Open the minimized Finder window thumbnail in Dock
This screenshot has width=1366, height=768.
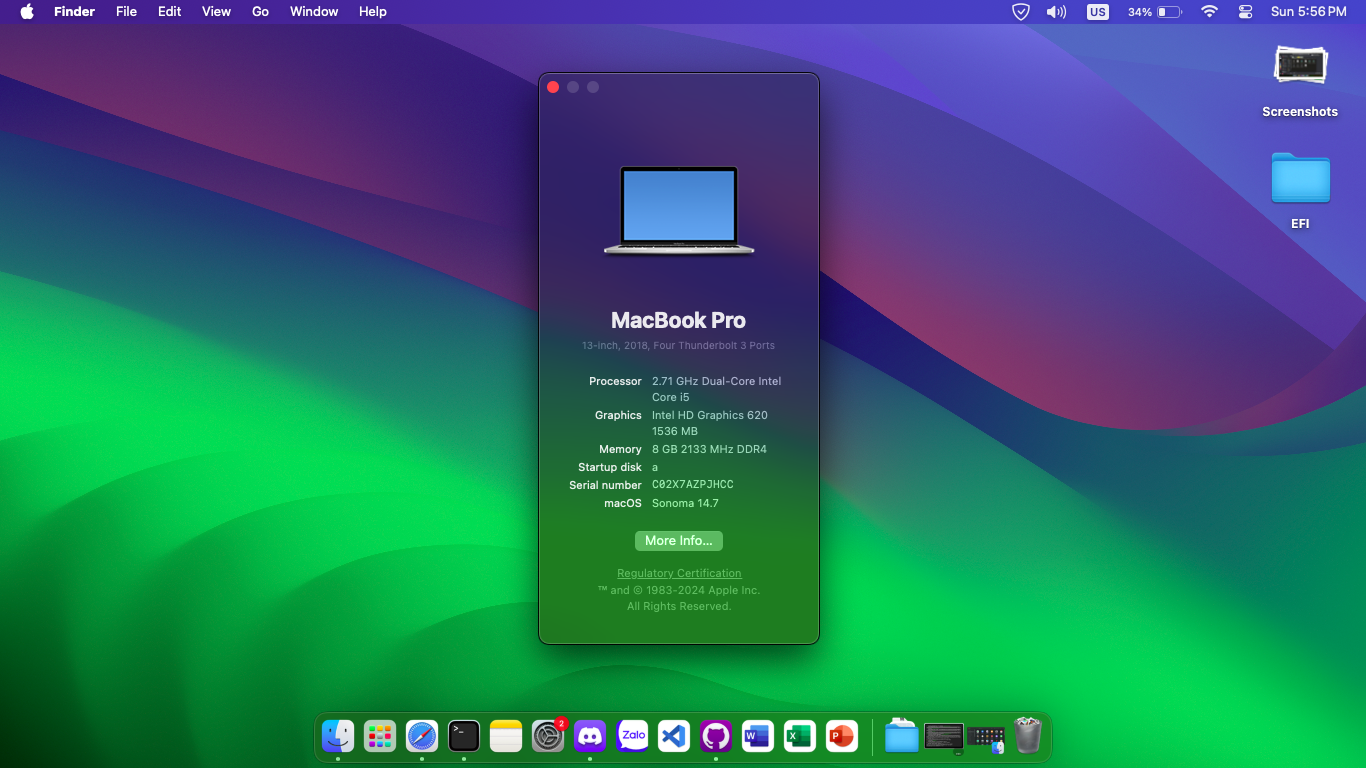986,739
